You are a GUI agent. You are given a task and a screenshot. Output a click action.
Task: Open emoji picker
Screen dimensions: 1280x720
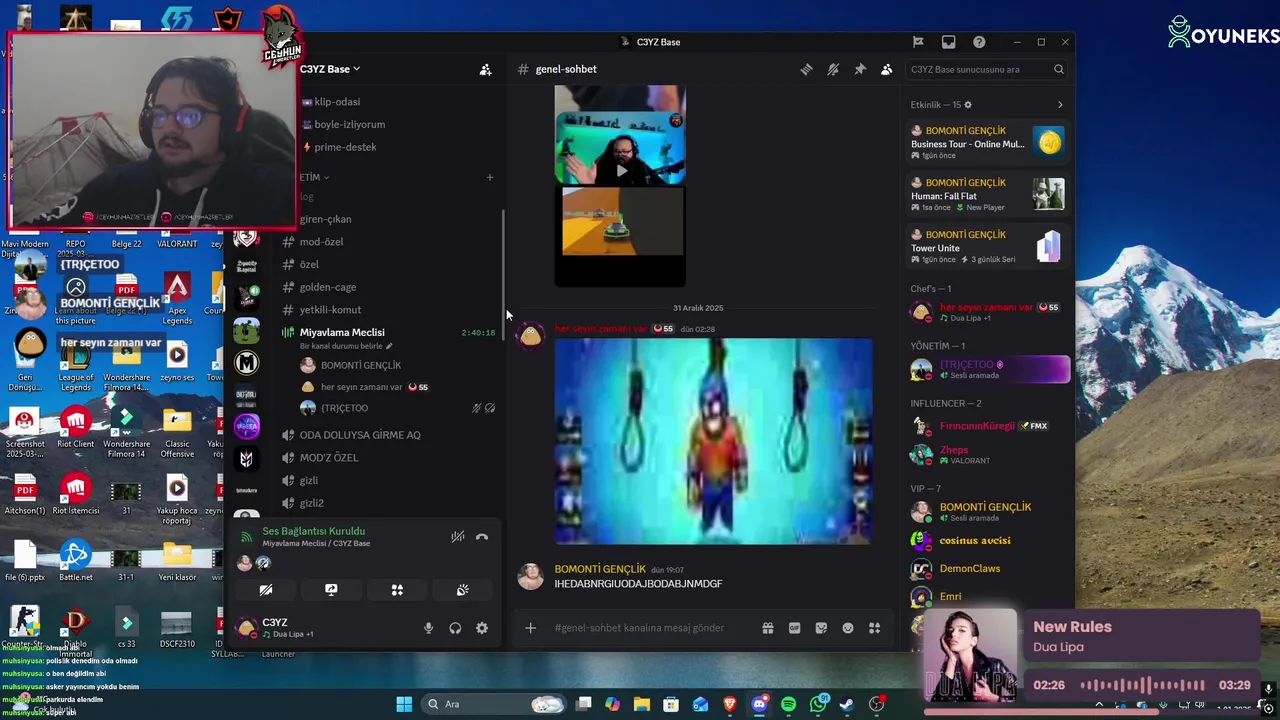(848, 628)
